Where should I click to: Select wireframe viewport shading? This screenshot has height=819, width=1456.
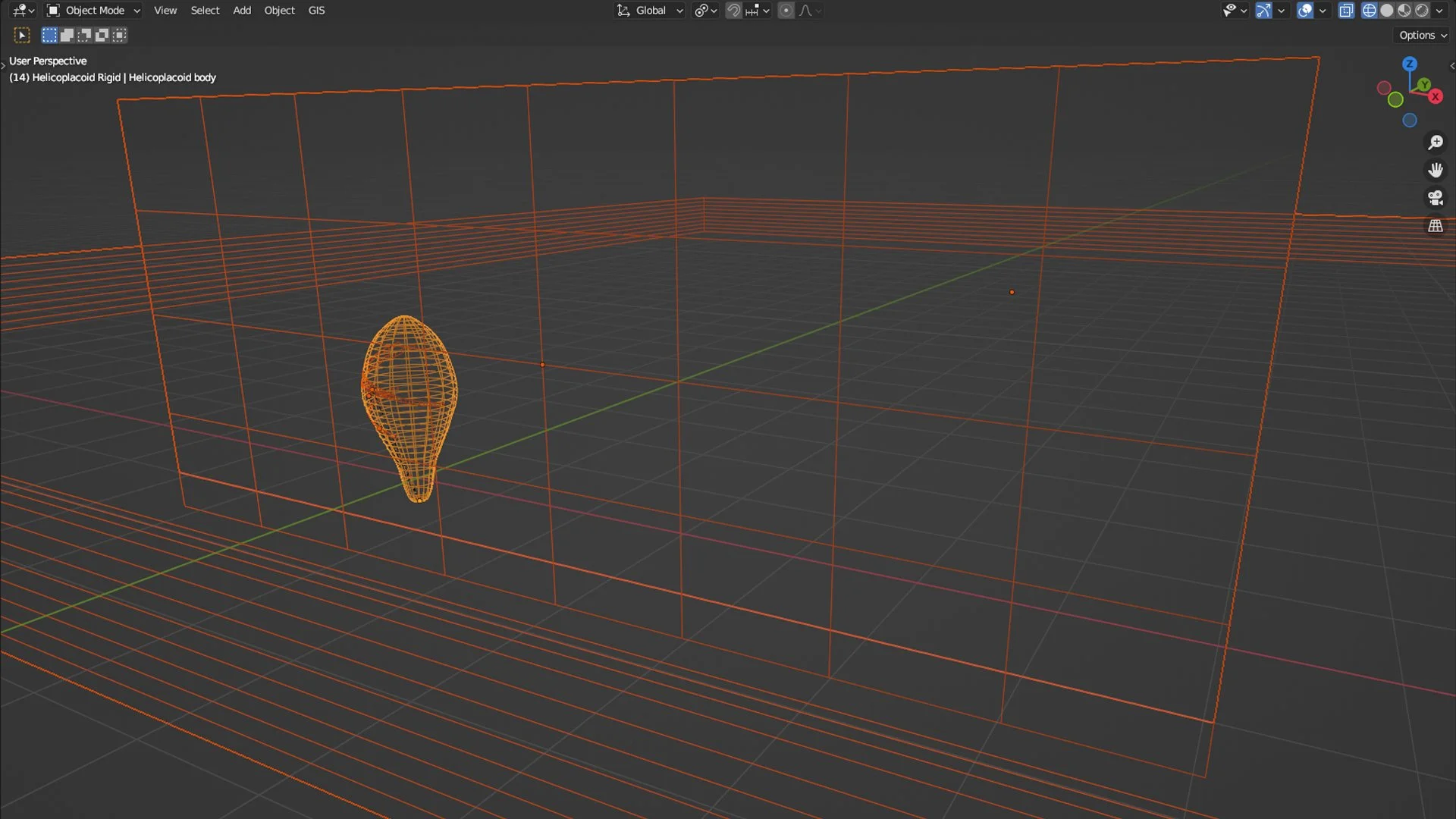(x=1369, y=11)
